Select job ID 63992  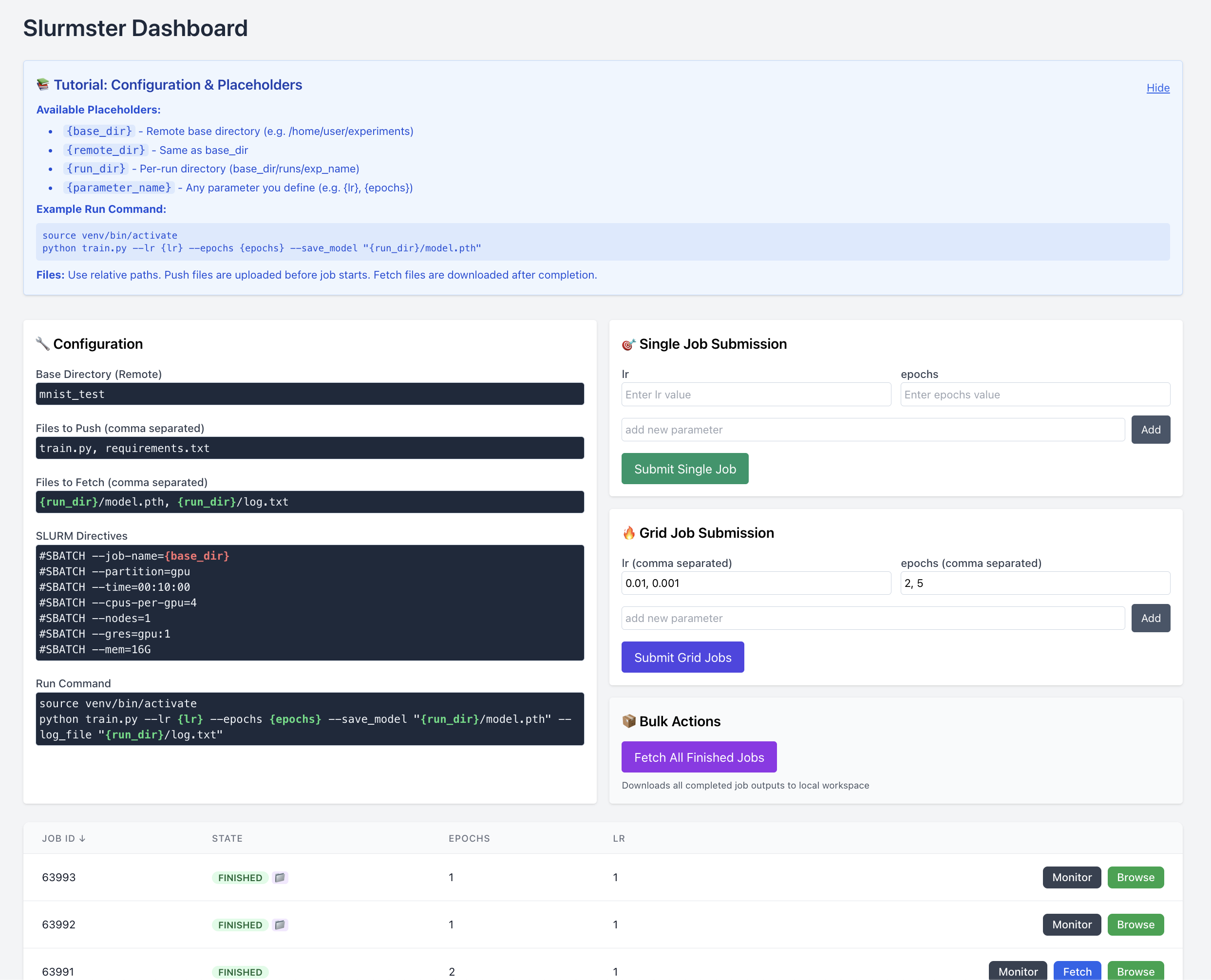(59, 924)
